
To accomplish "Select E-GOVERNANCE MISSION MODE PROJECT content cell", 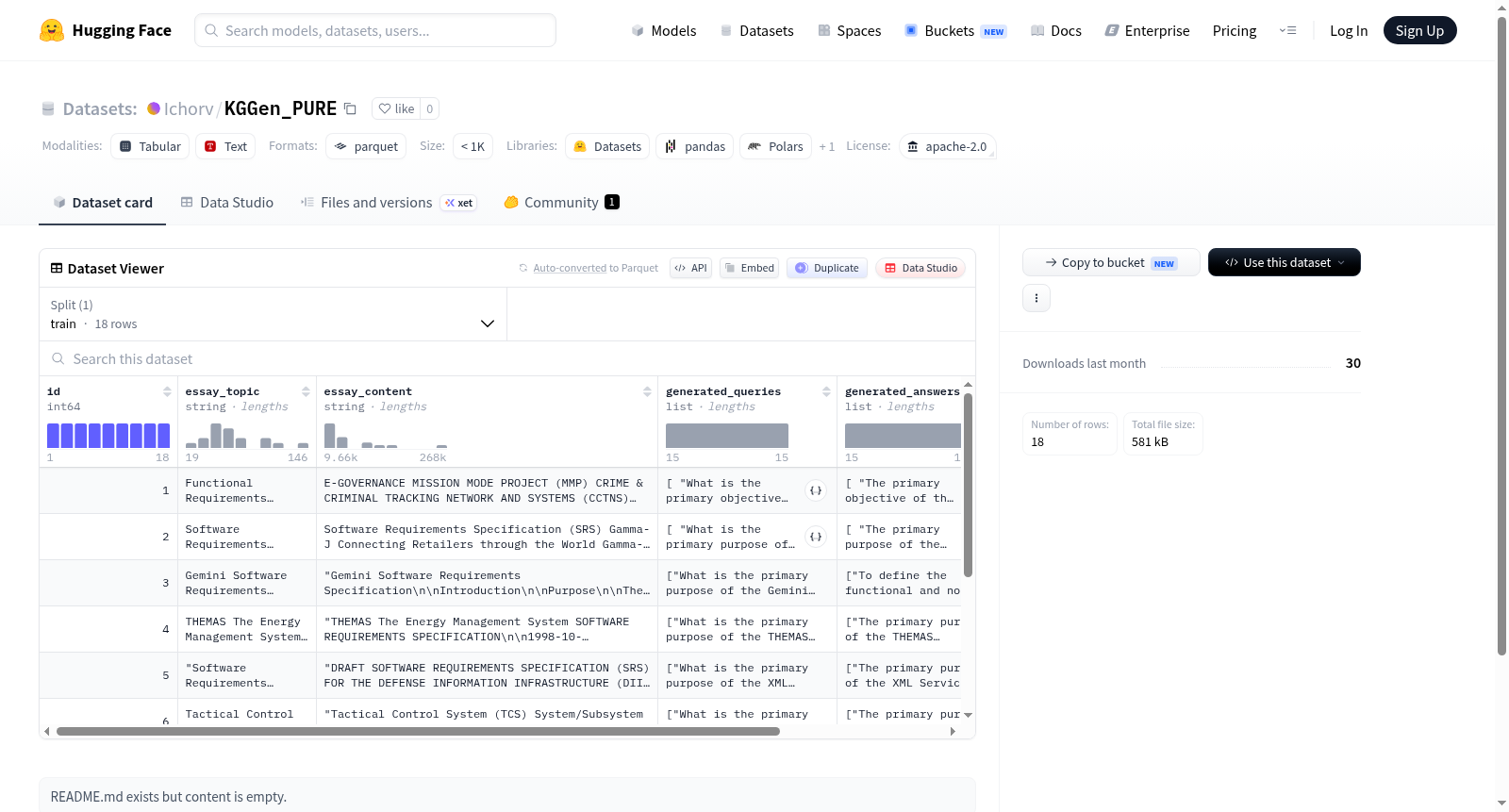I will point(487,490).
